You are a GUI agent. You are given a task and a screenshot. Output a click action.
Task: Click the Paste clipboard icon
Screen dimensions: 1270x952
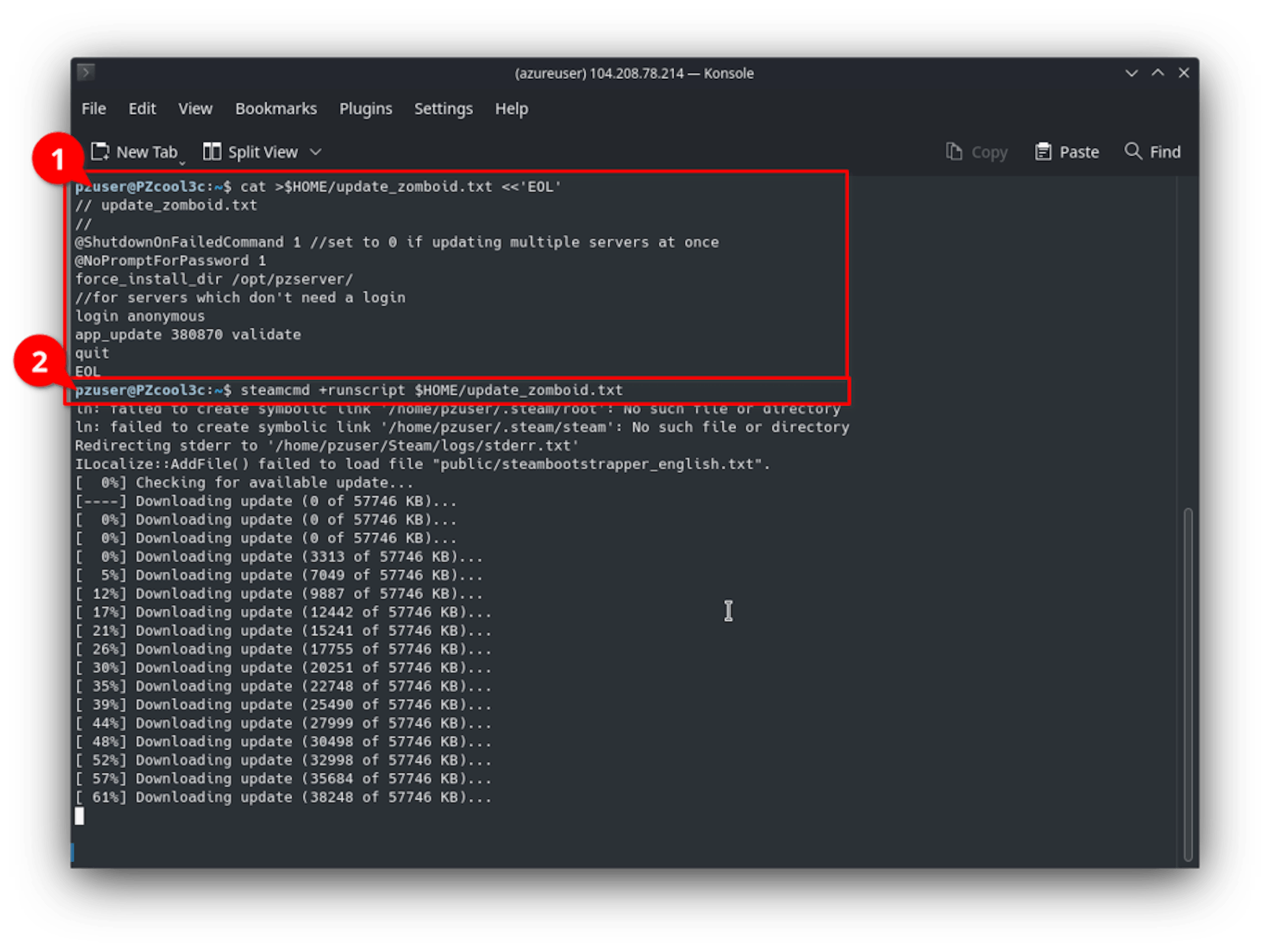[x=1043, y=152]
